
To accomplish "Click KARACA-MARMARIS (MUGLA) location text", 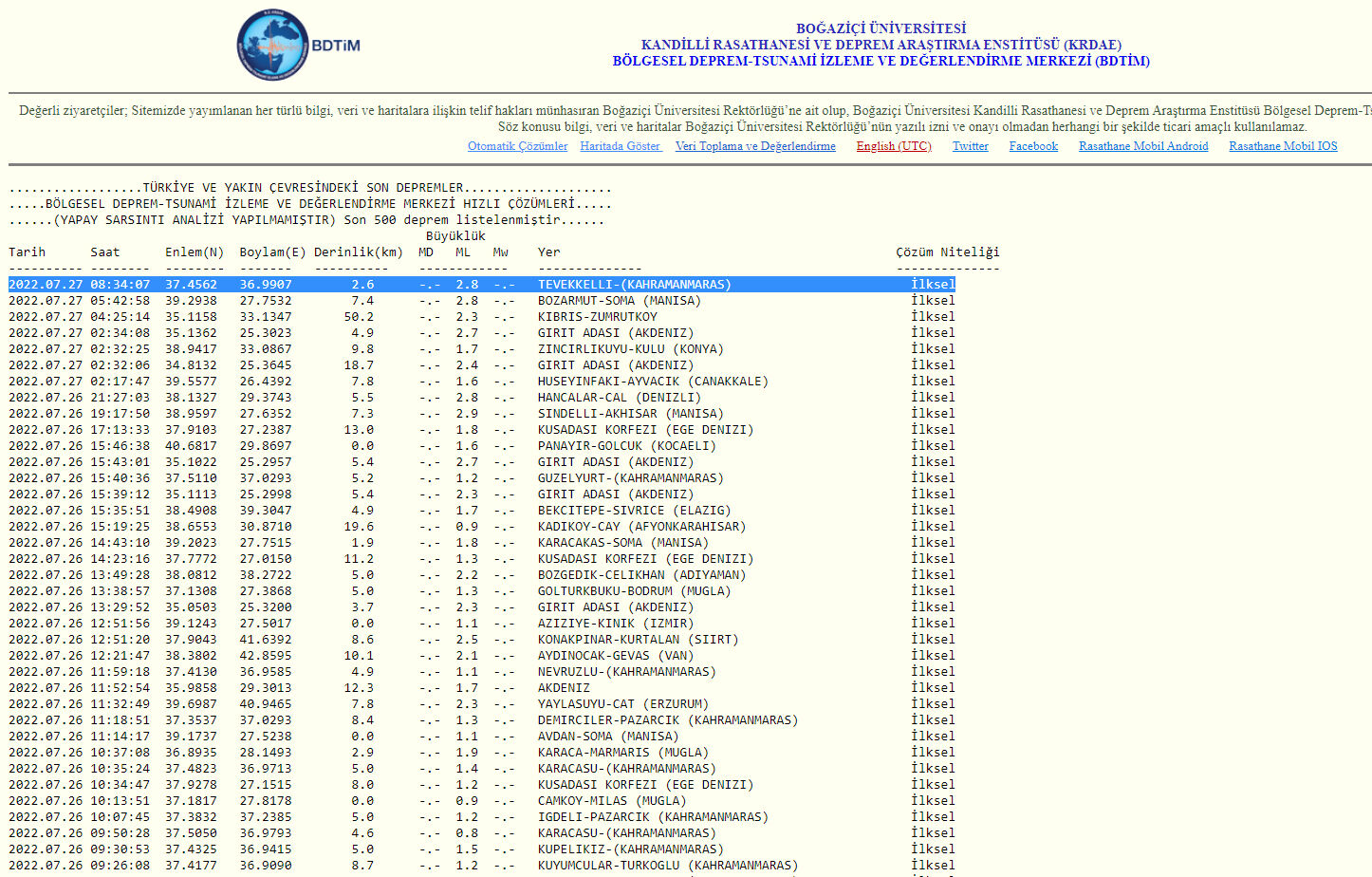I will click(x=623, y=753).
